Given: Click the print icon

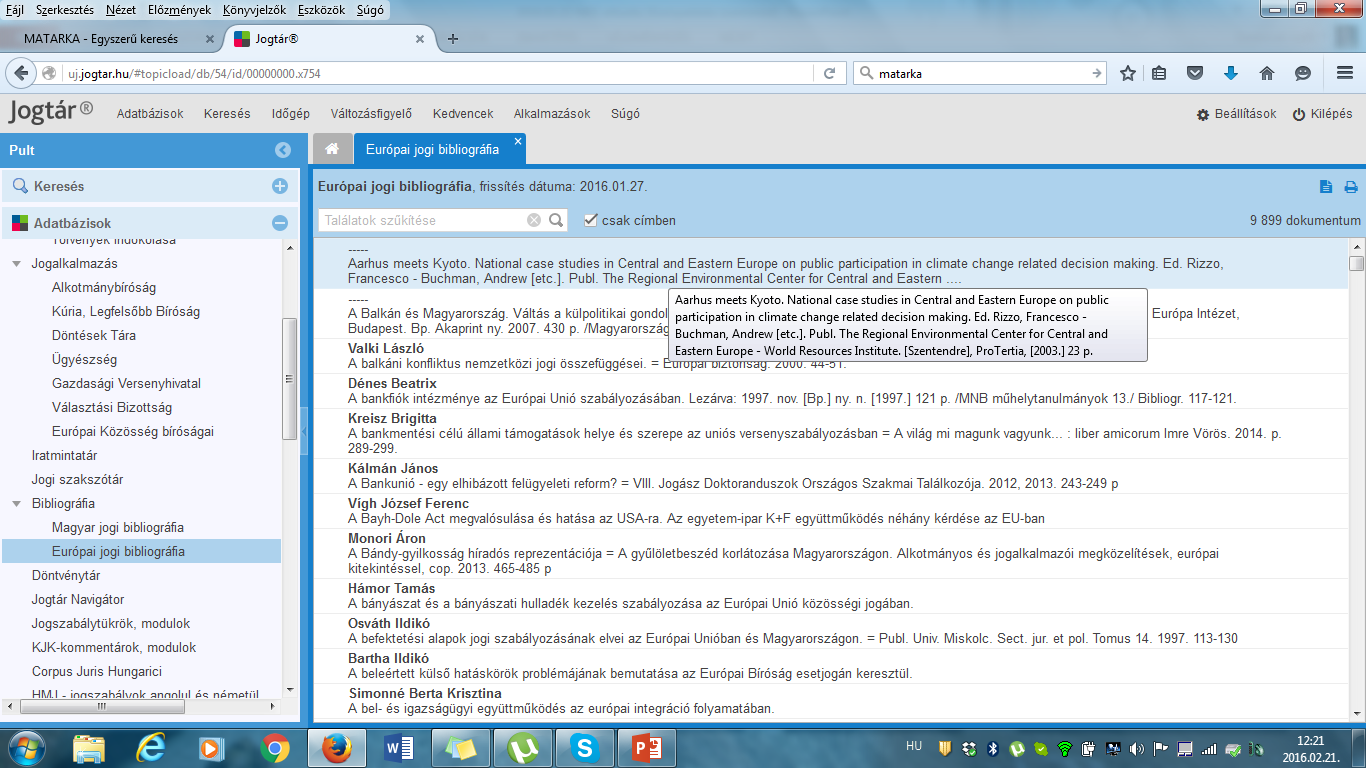Looking at the screenshot, I should click(1351, 186).
